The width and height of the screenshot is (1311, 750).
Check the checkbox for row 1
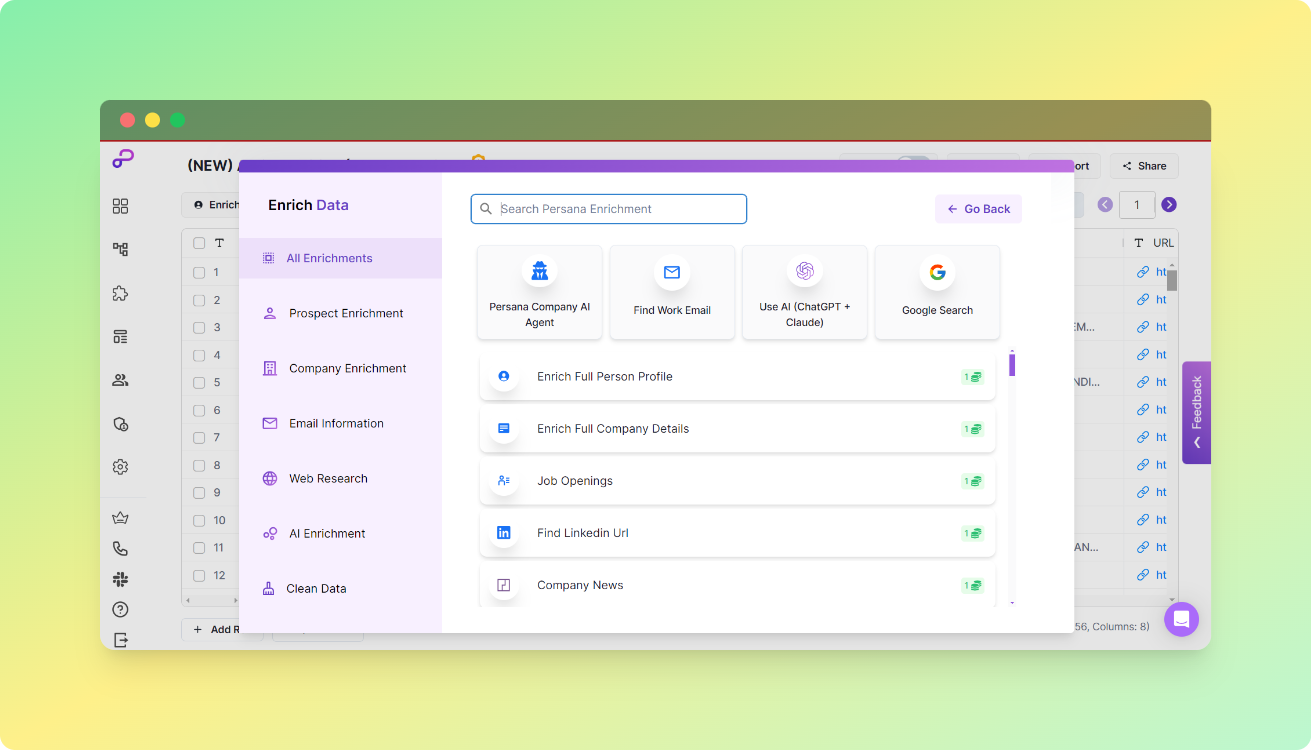[x=197, y=271]
